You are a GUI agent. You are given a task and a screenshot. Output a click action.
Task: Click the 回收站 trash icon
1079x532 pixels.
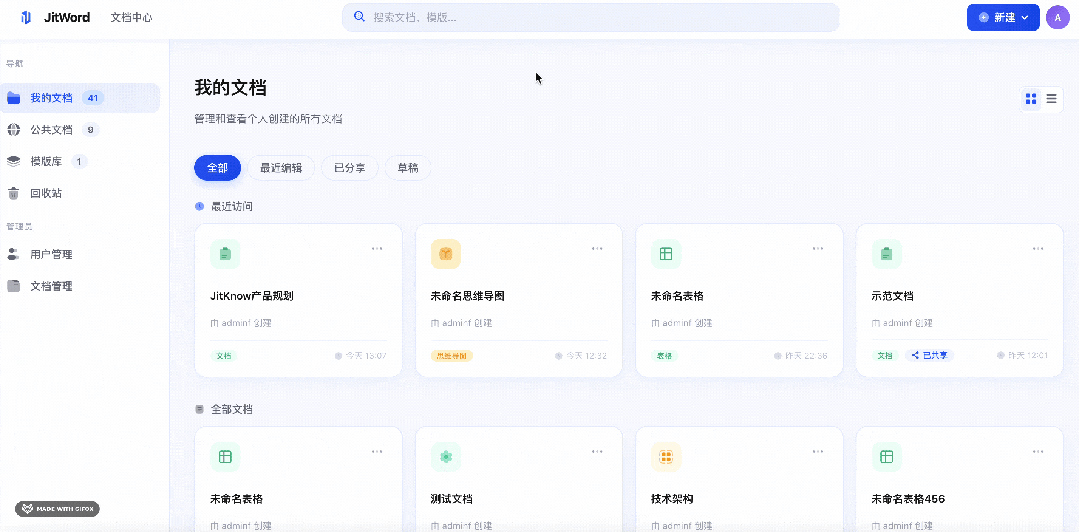[14, 193]
